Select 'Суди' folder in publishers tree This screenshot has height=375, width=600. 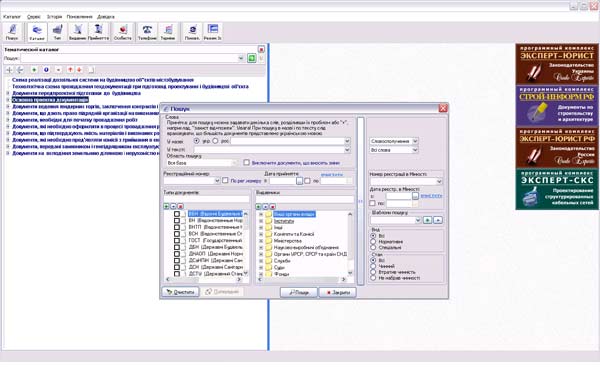pos(279,267)
